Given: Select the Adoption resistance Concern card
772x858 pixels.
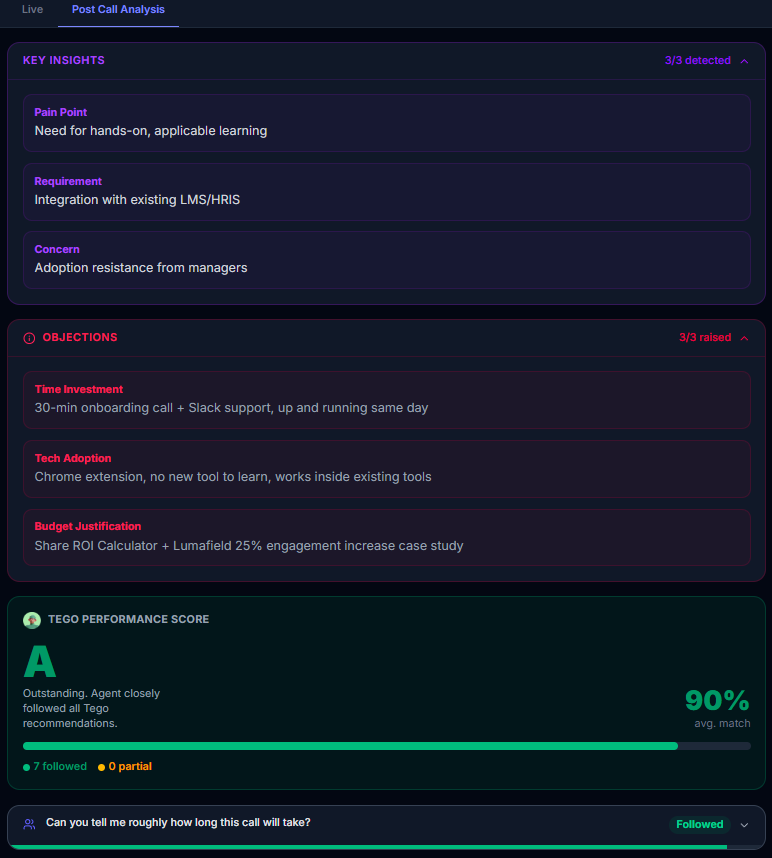Looking at the screenshot, I should [x=386, y=259].
